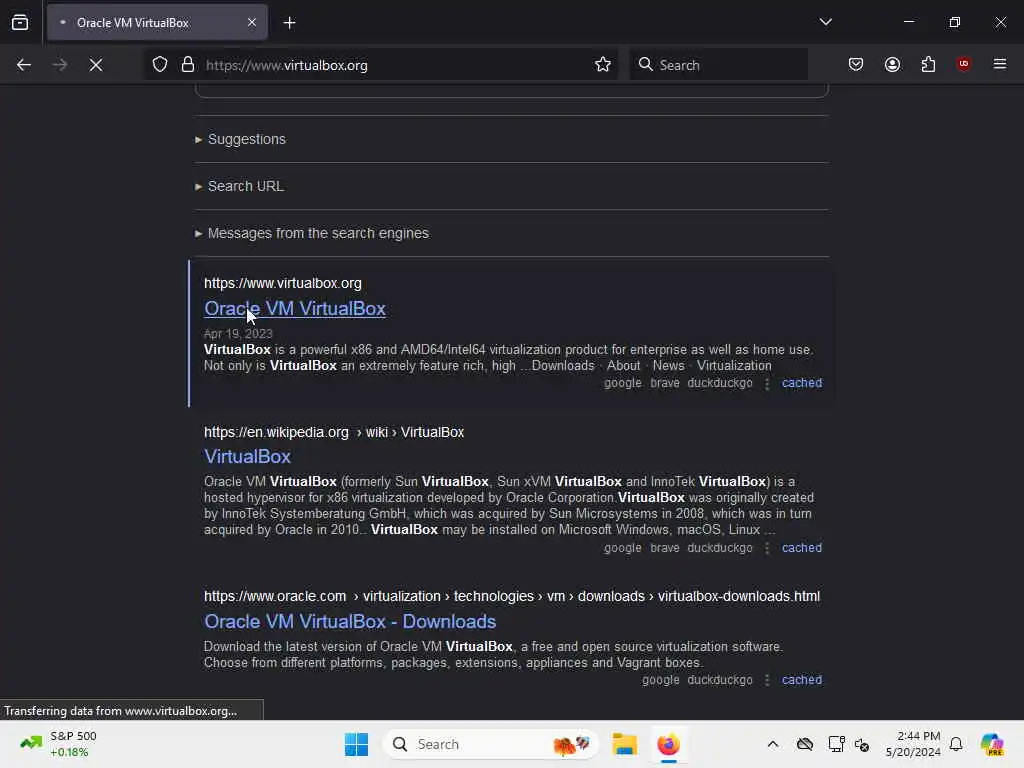1024x768 pixels.
Task: Open the Firefox application hamburger menu
Action: pos(1000,64)
